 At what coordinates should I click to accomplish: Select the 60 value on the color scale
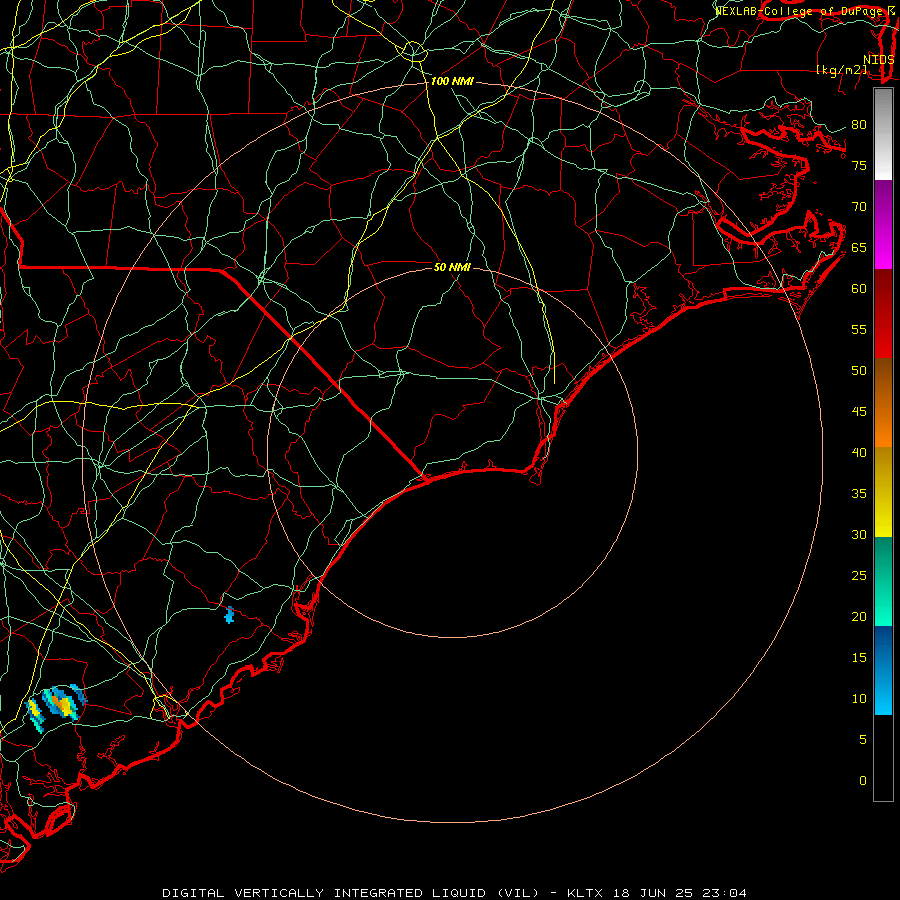coord(859,289)
